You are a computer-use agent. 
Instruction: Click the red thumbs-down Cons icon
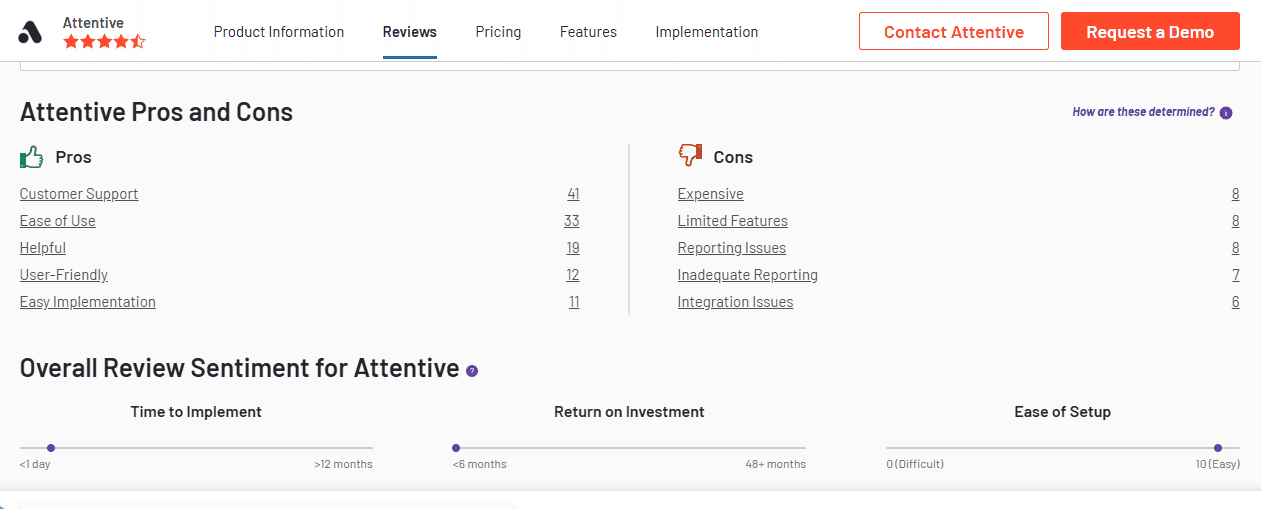pyautogui.click(x=690, y=155)
